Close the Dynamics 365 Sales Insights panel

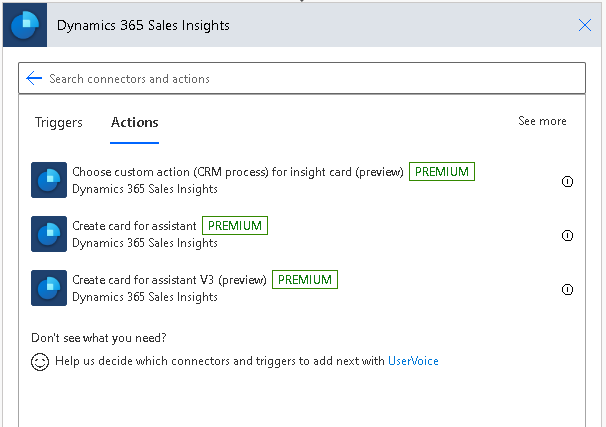point(585,25)
